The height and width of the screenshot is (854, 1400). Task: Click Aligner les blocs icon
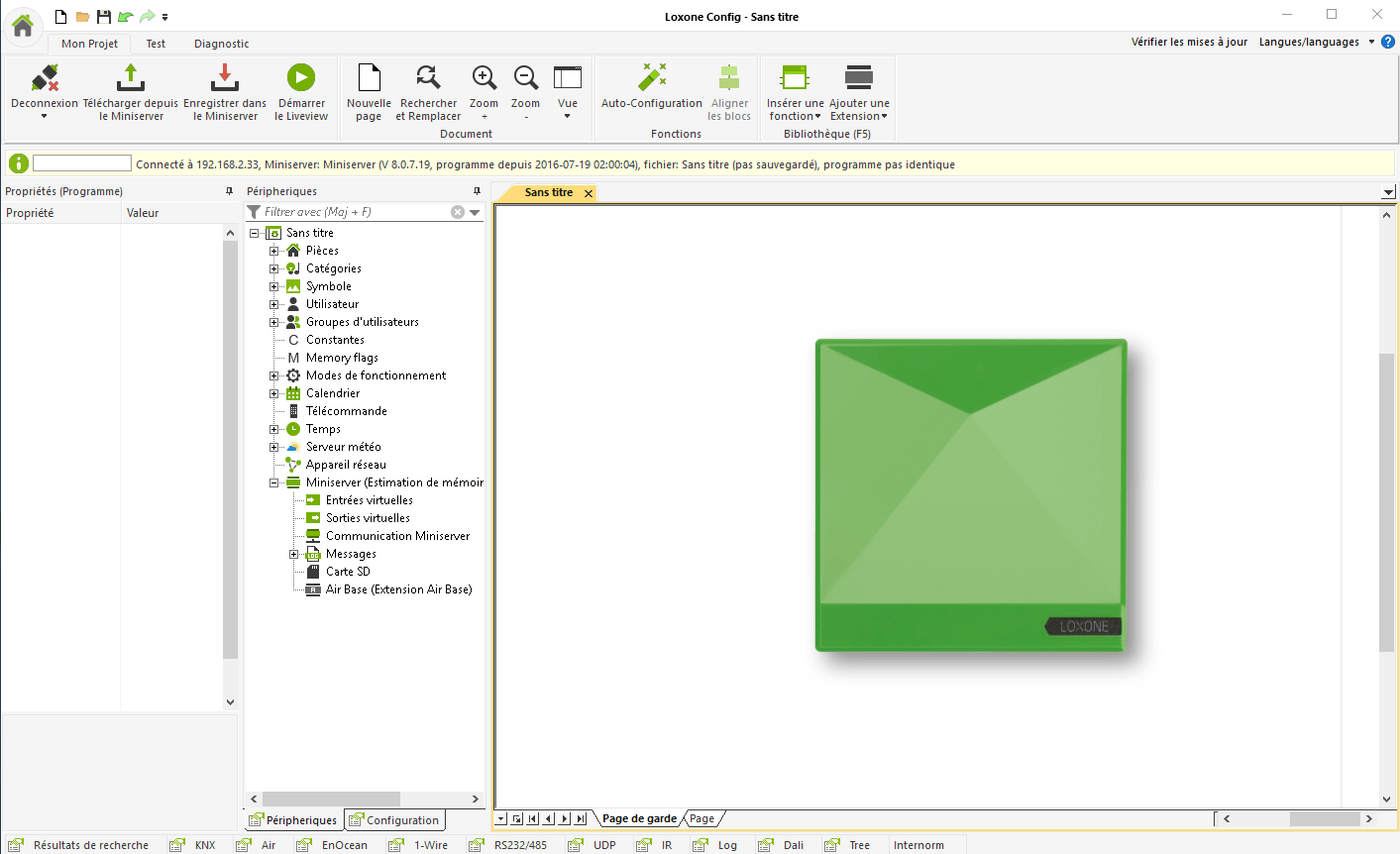[x=729, y=77]
